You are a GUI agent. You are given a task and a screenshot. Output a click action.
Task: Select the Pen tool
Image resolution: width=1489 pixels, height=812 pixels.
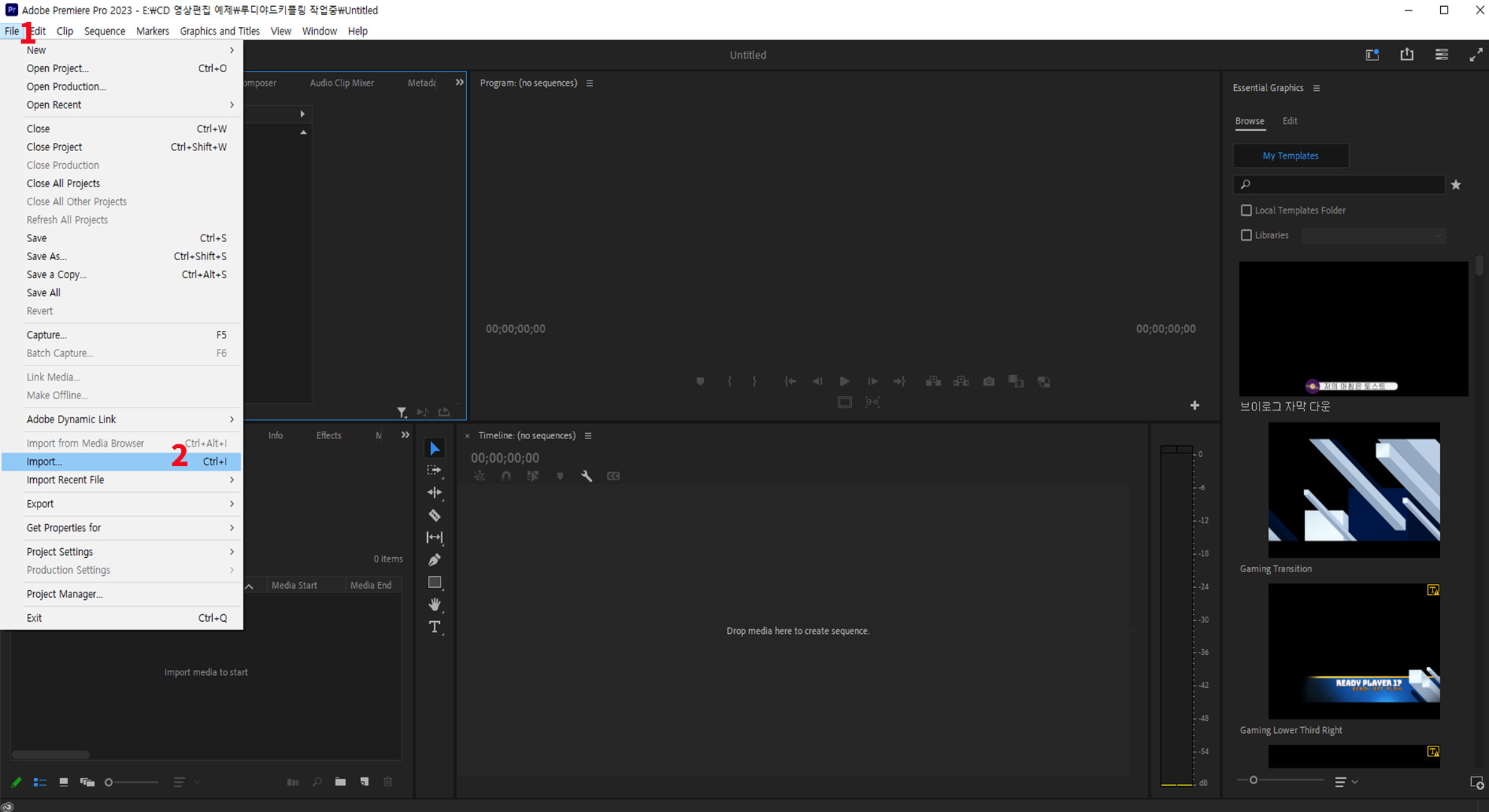(435, 560)
